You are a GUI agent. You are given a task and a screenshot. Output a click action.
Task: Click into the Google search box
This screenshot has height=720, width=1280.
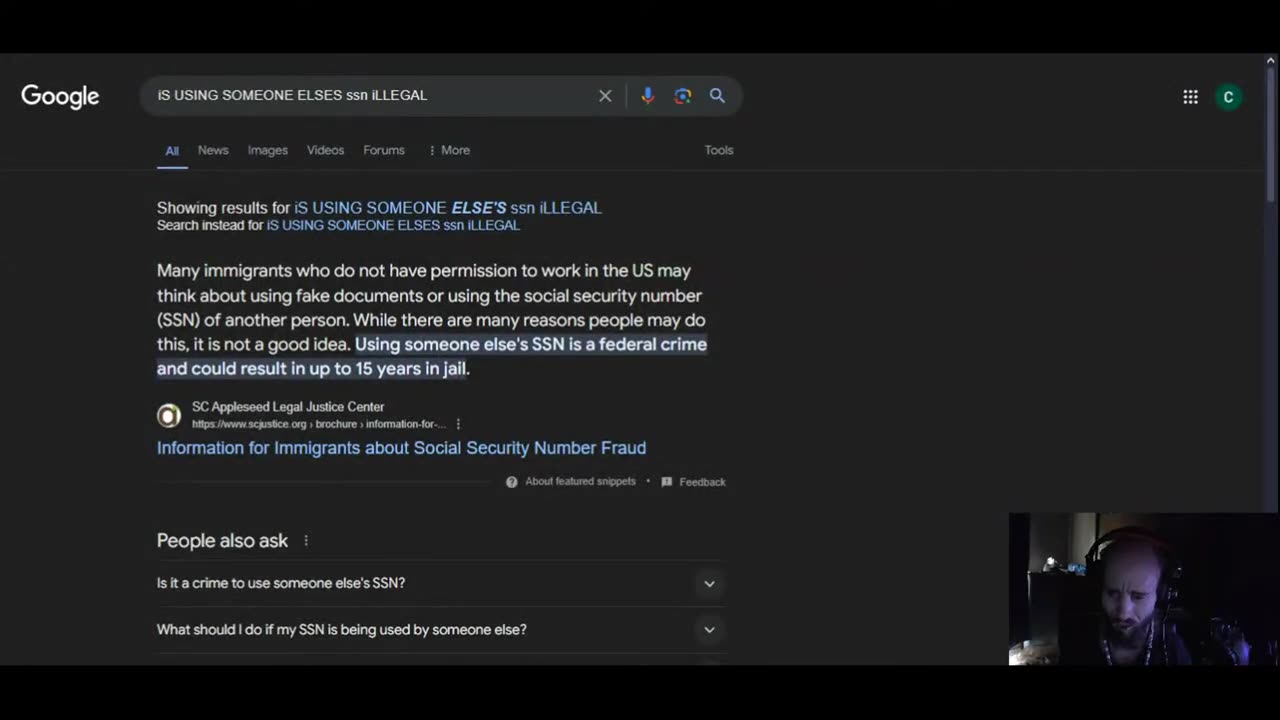pos(375,96)
